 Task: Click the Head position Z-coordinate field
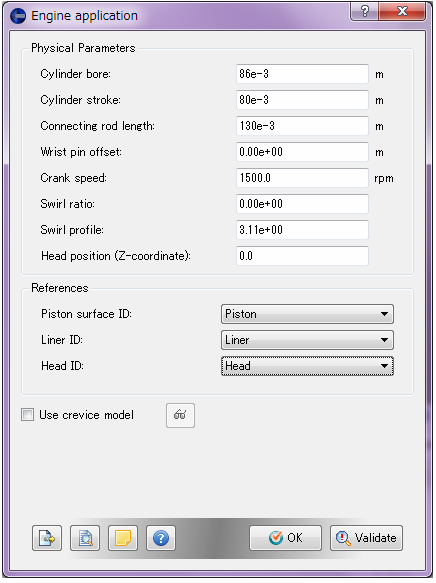[302, 256]
